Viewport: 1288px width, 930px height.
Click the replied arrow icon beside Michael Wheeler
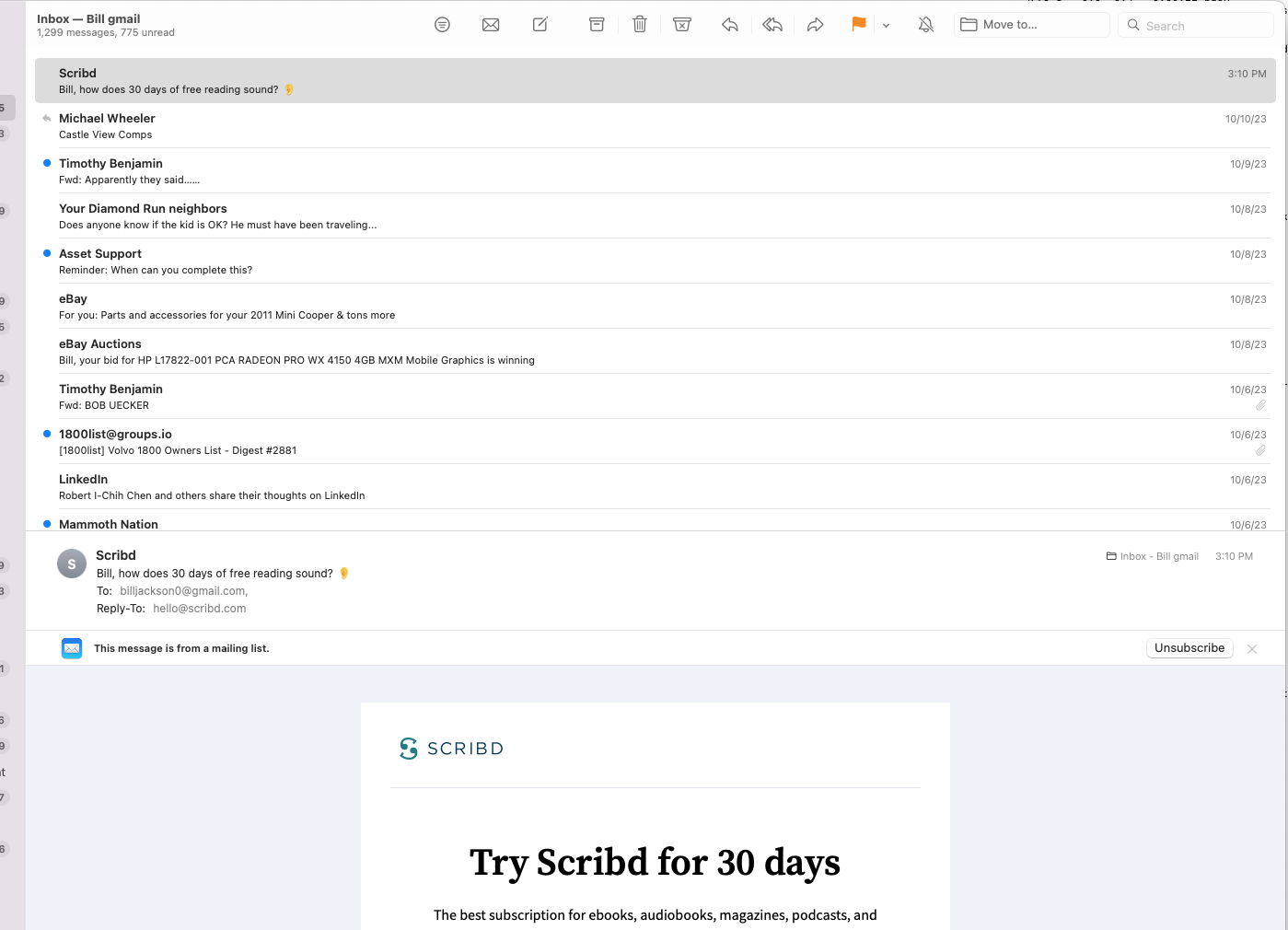tap(47, 118)
